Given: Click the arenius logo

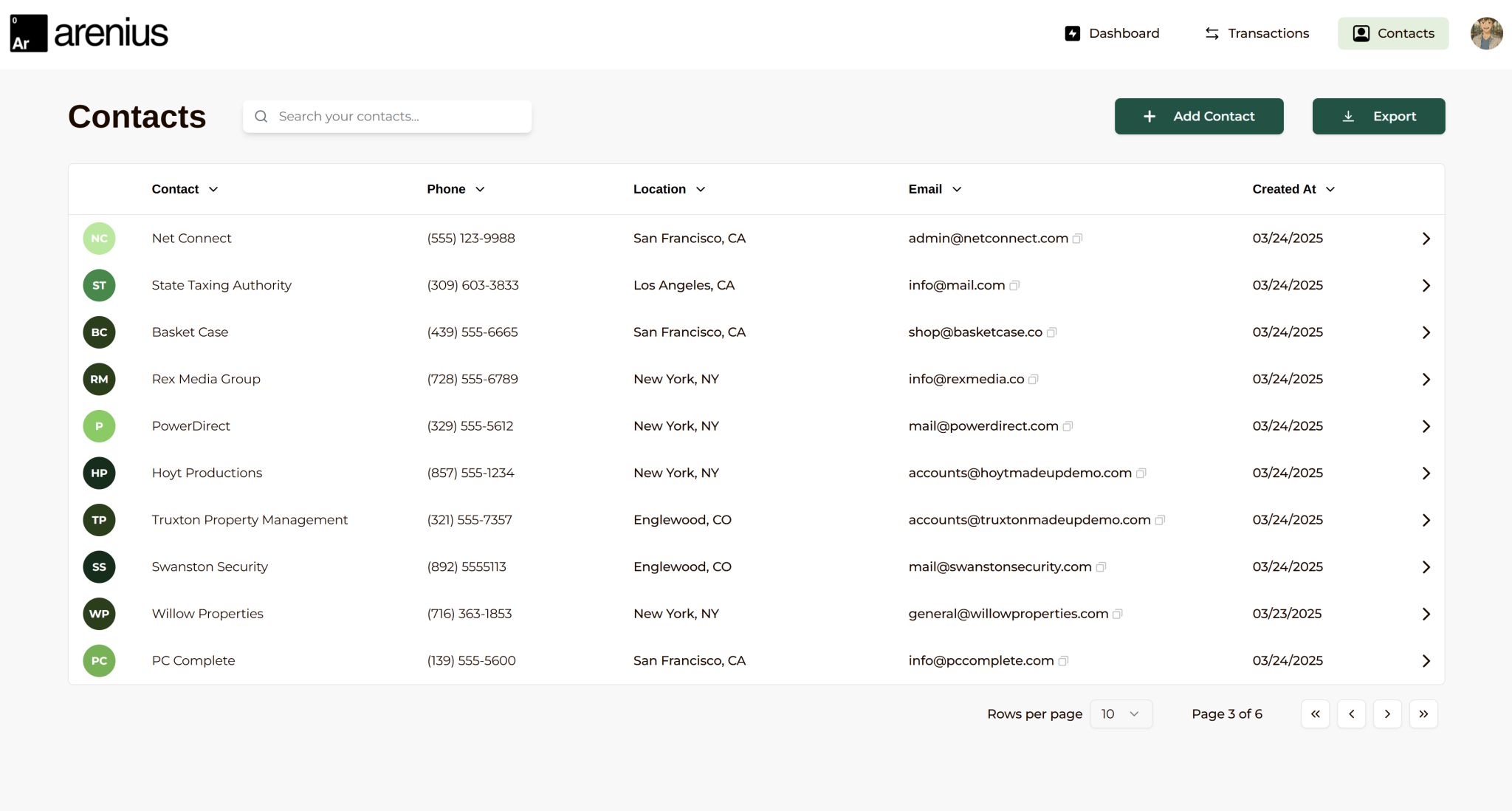Looking at the screenshot, I should click(x=87, y=32).
